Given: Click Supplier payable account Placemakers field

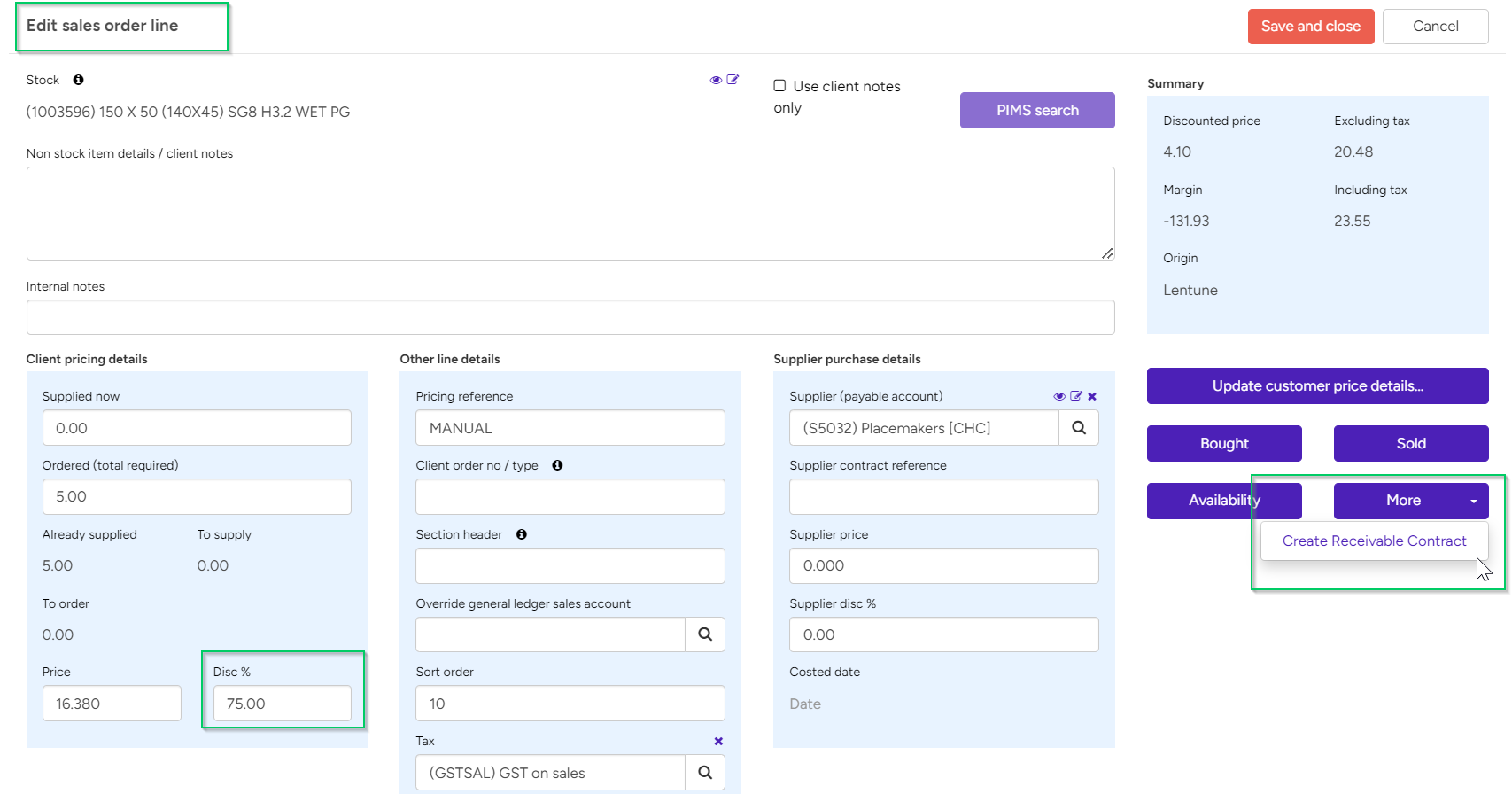Looking at the screenshot, I should [x=924, y=428].
